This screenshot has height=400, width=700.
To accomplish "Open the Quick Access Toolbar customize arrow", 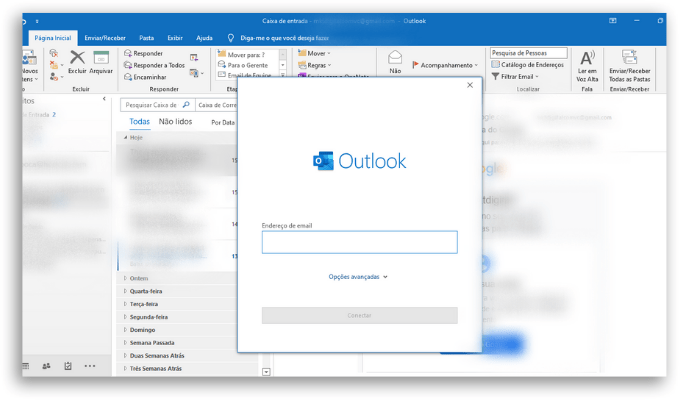I will point(37,21).
